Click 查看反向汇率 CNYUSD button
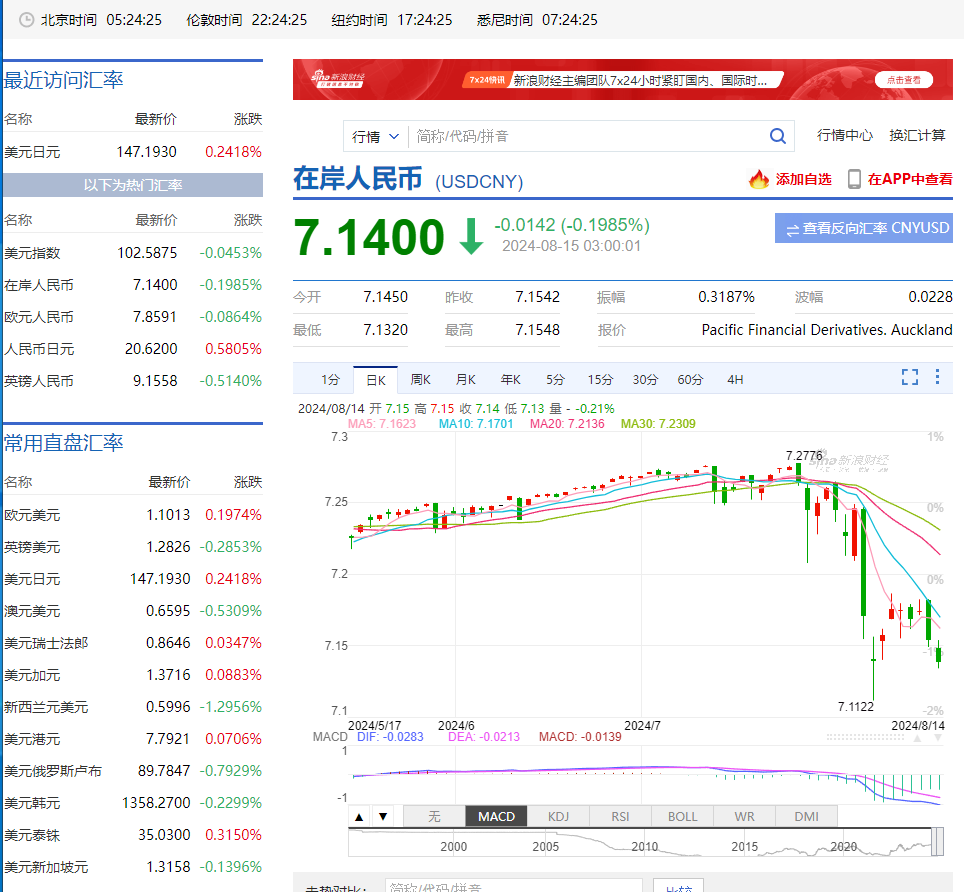Viewport: 964px width, 892px height. point(864,228)
